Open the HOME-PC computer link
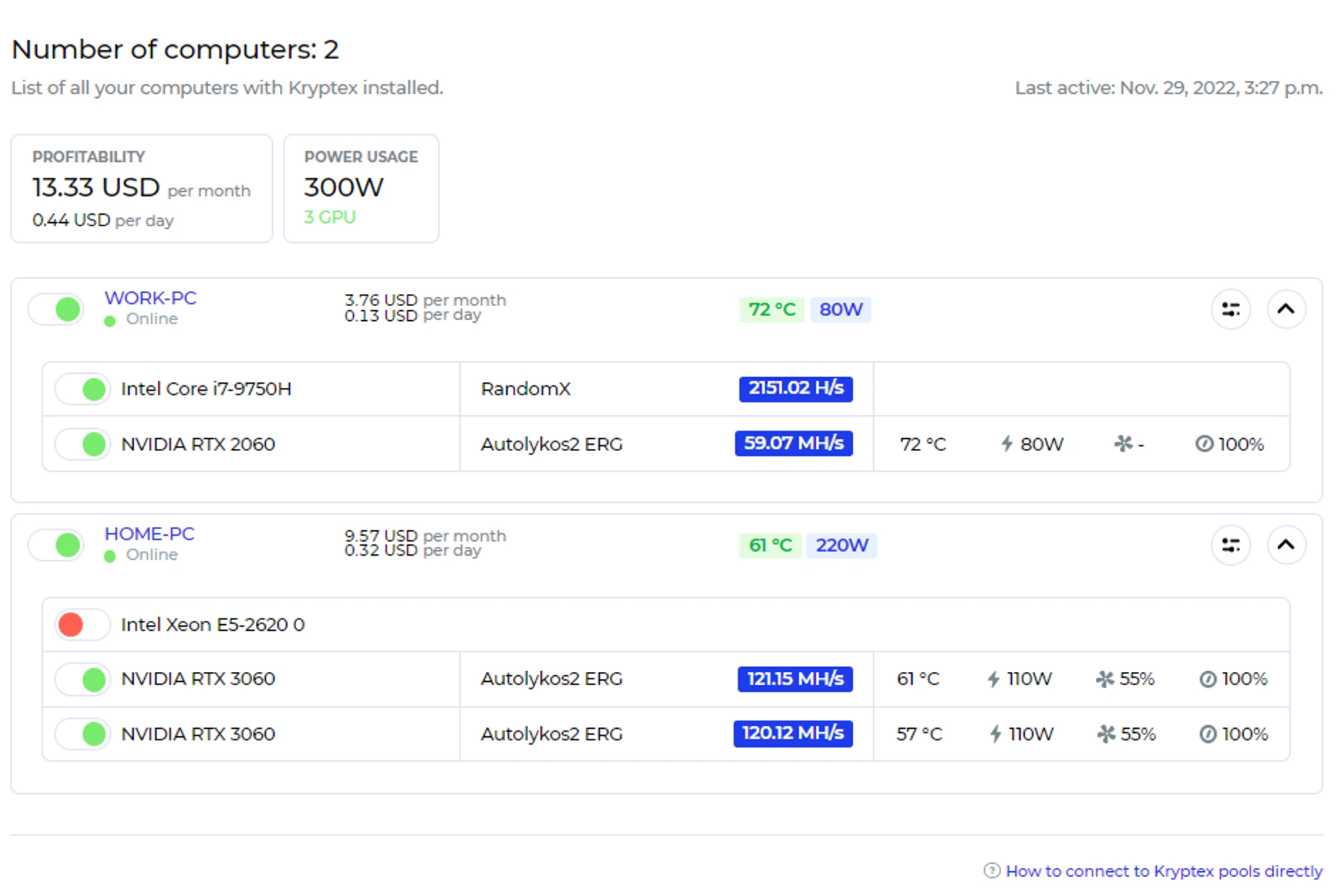 149,534
